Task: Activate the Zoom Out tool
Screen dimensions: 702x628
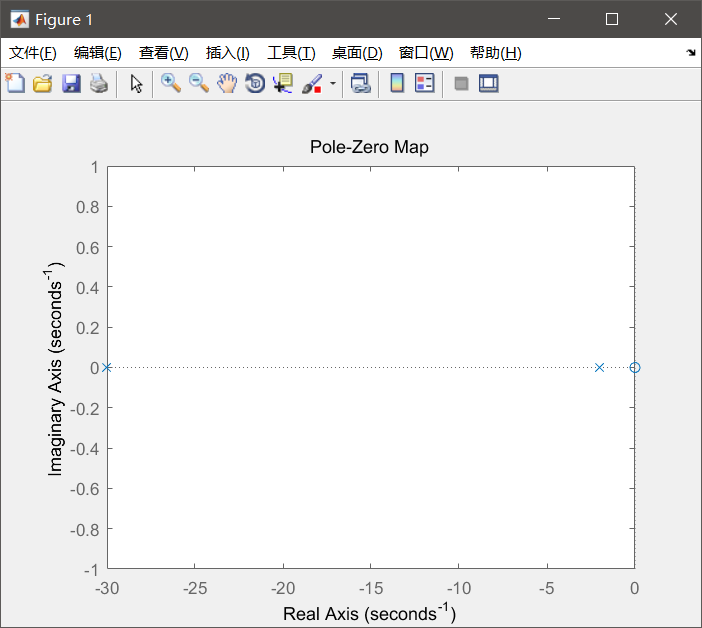Action: [199, 83]
